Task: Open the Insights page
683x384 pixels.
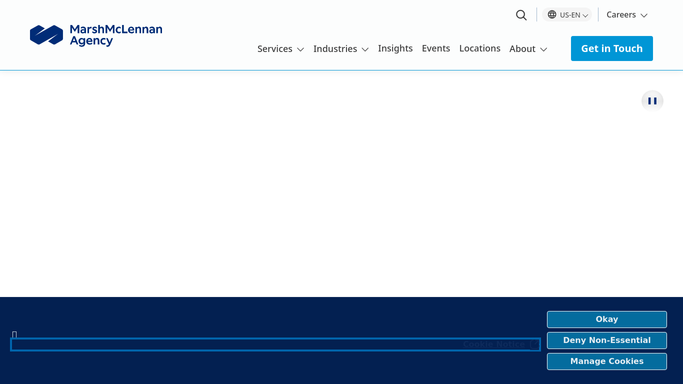Action: tap(395, 48)
